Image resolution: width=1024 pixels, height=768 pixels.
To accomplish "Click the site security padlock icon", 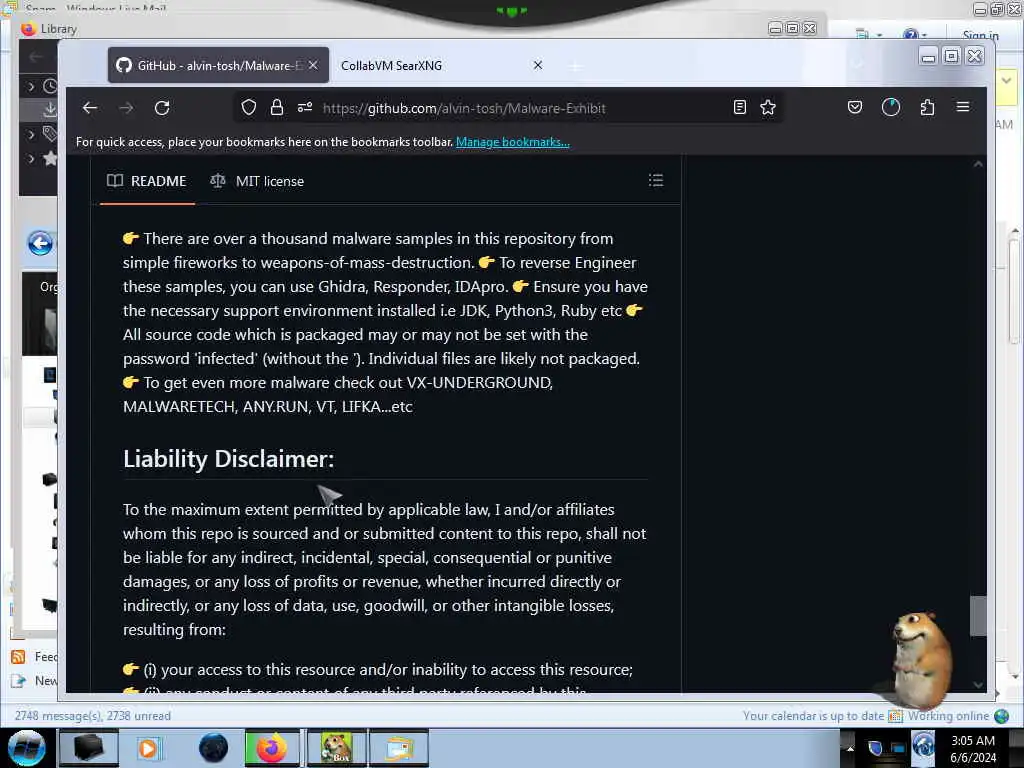I will (277, 108).
